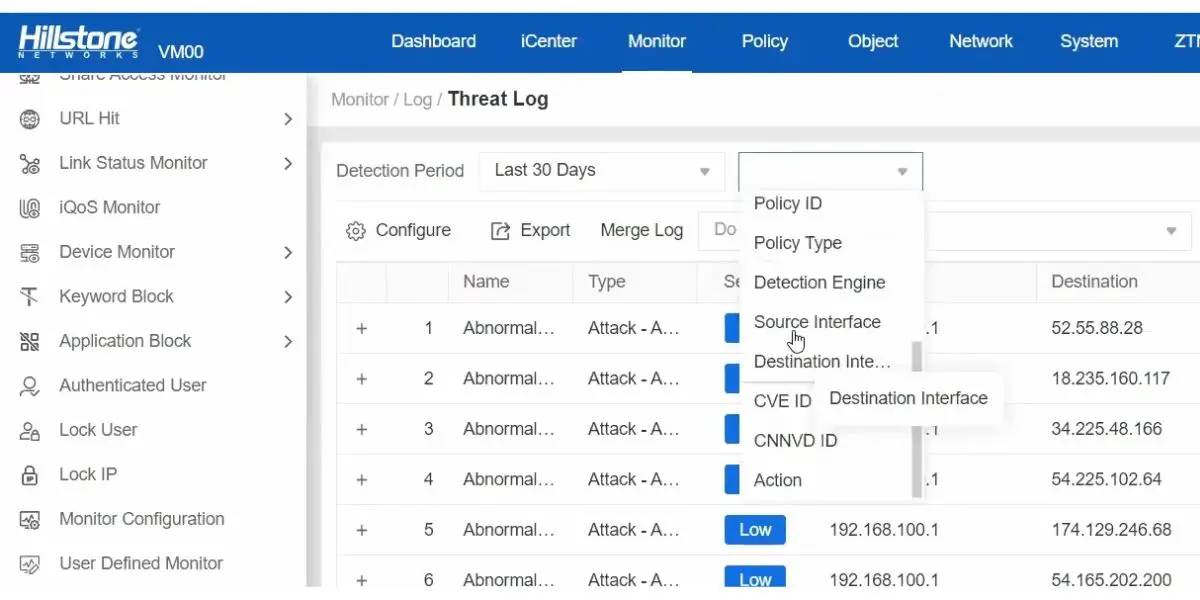Click the Application Block icon
The height and width of the screenshot is (600, 1200).
tap(30, 341)
